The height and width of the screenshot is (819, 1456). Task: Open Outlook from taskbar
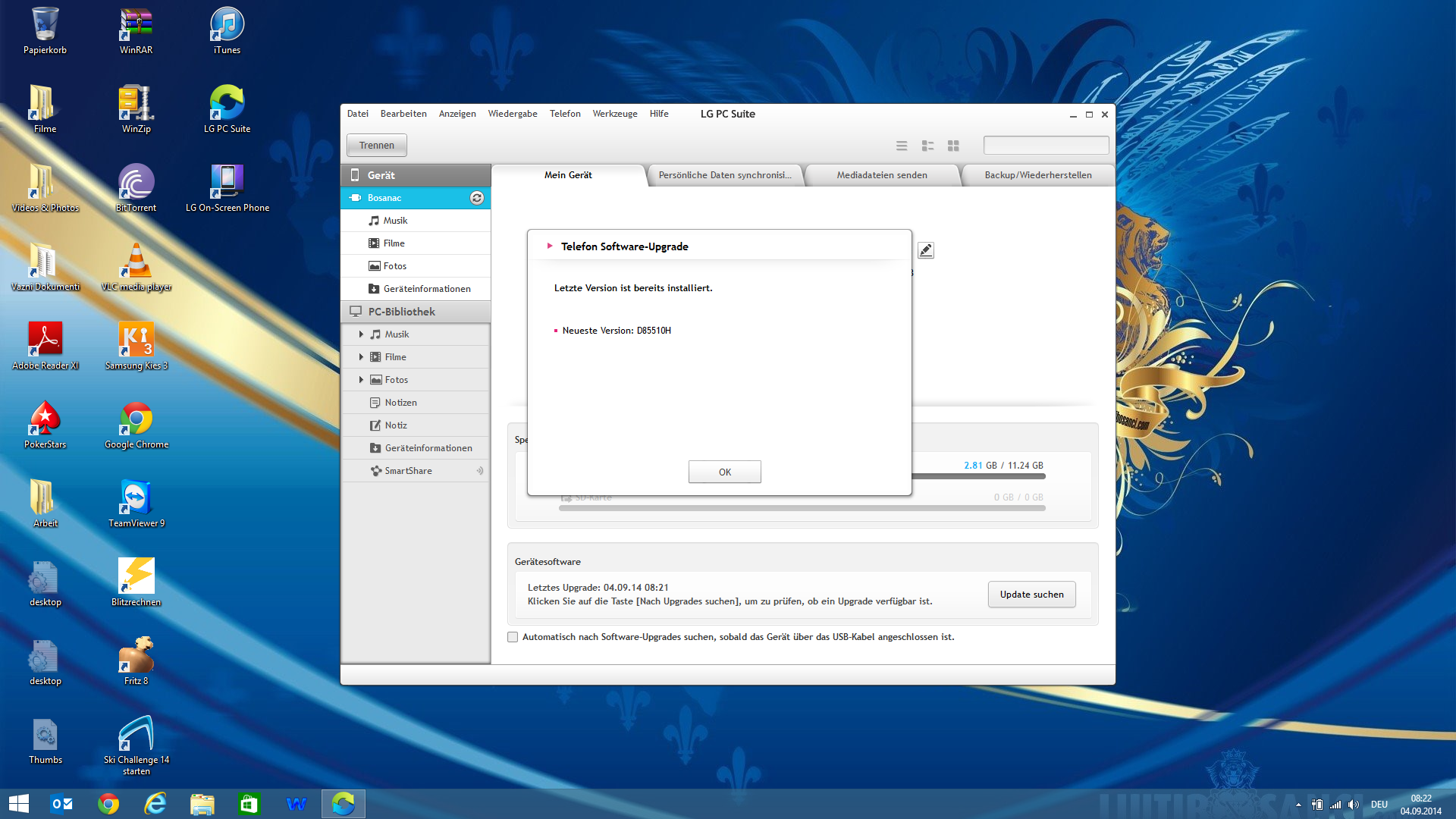(x=61, y=804)
